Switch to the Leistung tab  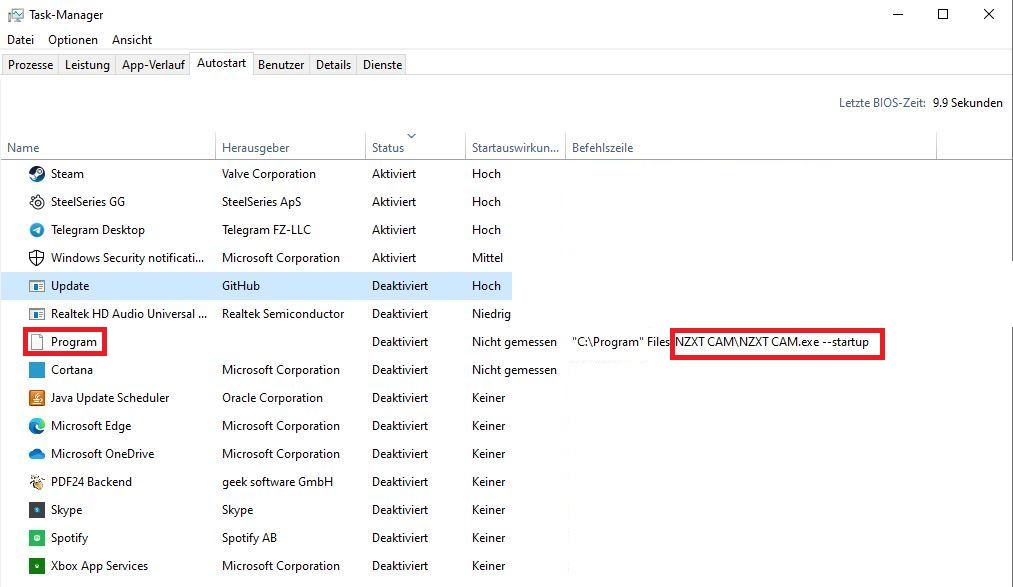point(87,65)
